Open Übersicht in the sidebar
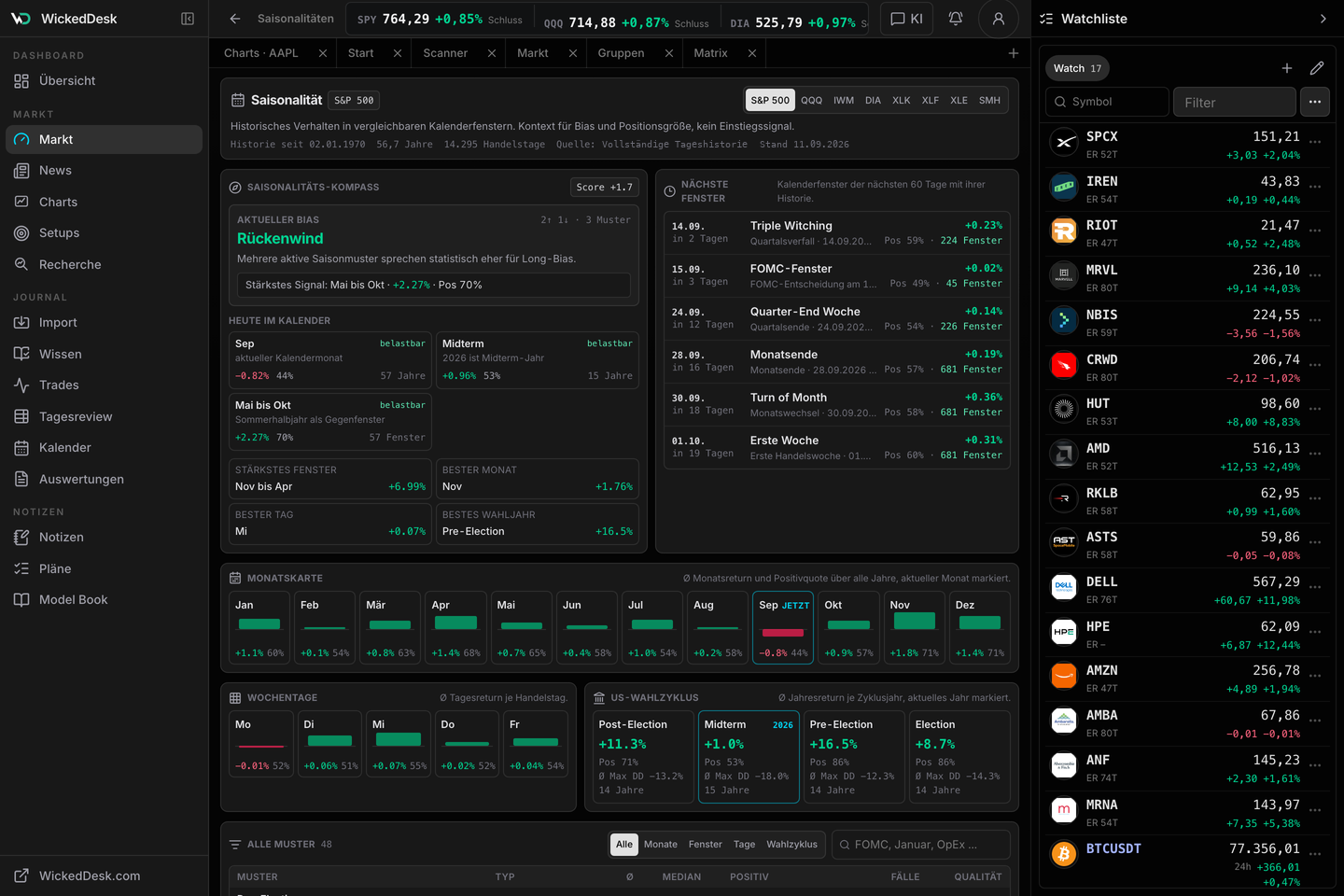 (x=104, y=81)
